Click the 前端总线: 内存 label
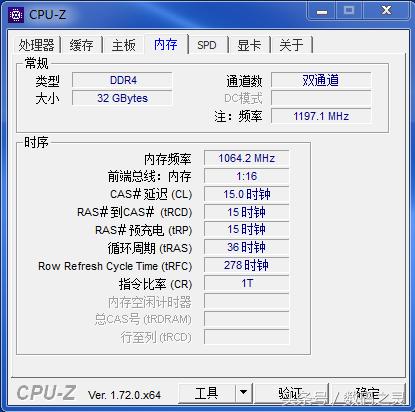This screenshot has height=412, width=415. [149, 176]
